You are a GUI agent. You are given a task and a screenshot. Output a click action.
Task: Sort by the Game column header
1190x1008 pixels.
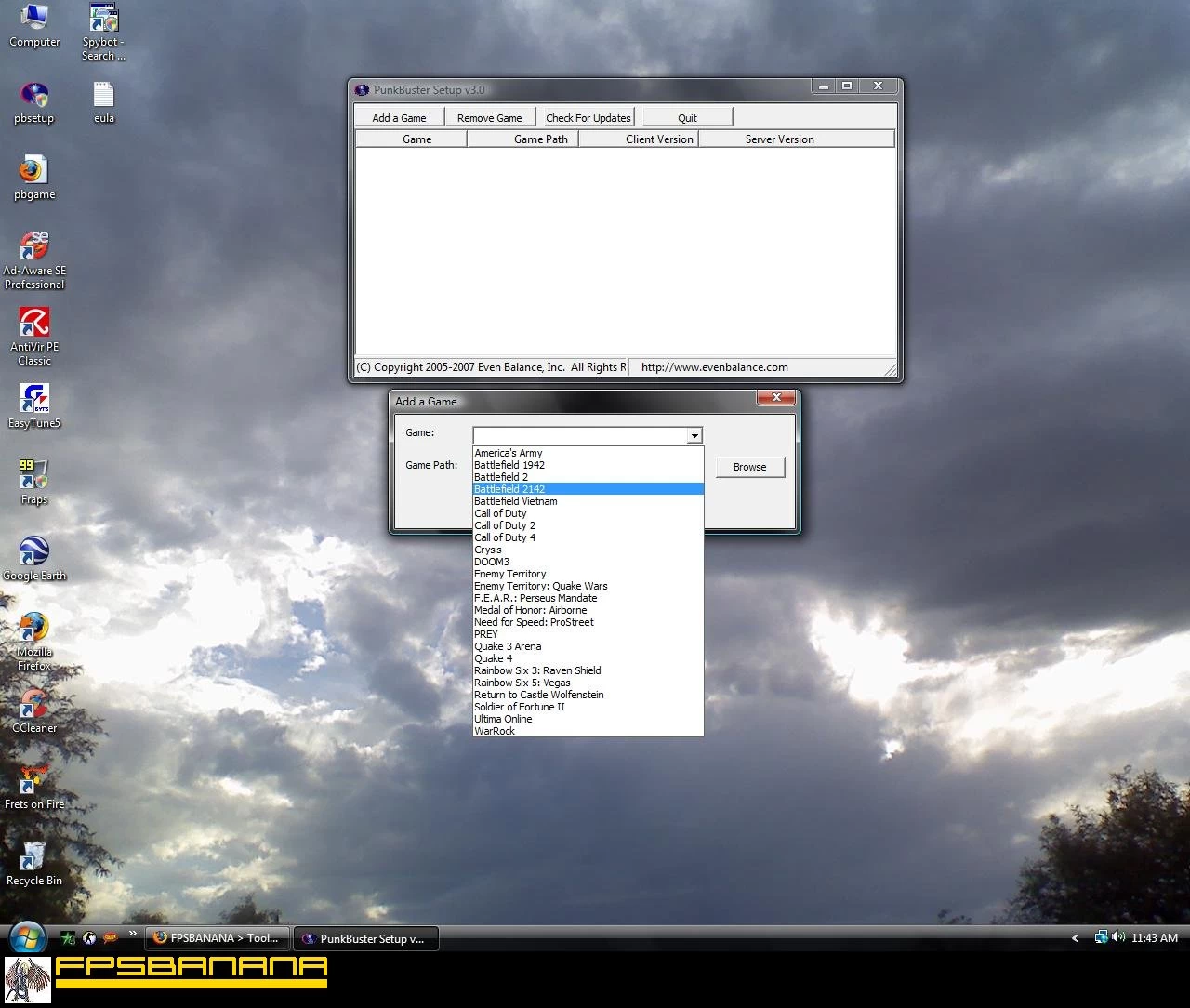click(x=412, y=139)
